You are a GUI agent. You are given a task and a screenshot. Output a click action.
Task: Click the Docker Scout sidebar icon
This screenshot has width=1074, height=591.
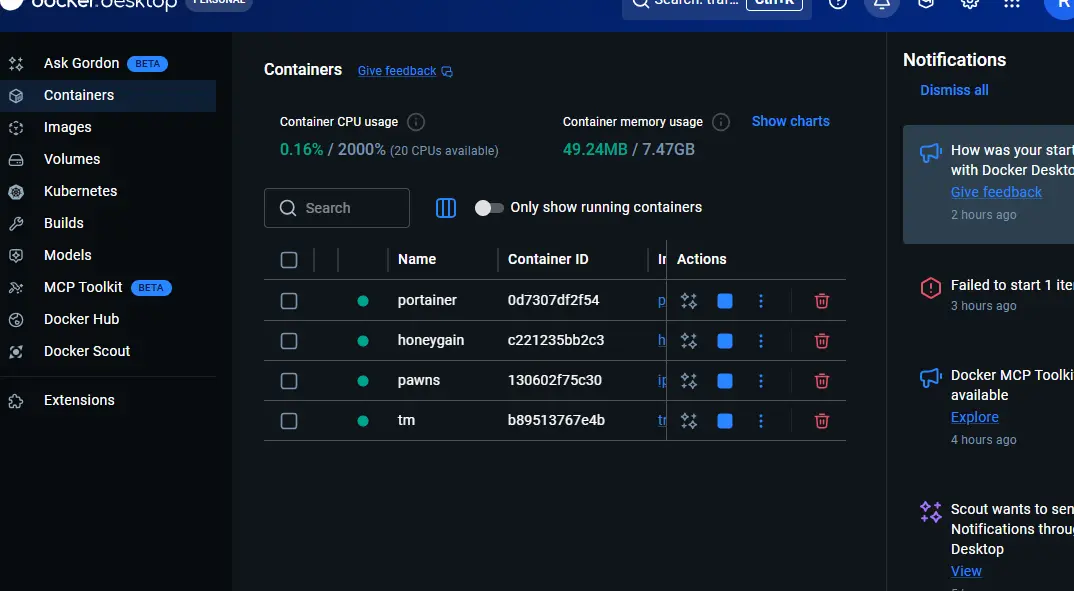point(16,351)
